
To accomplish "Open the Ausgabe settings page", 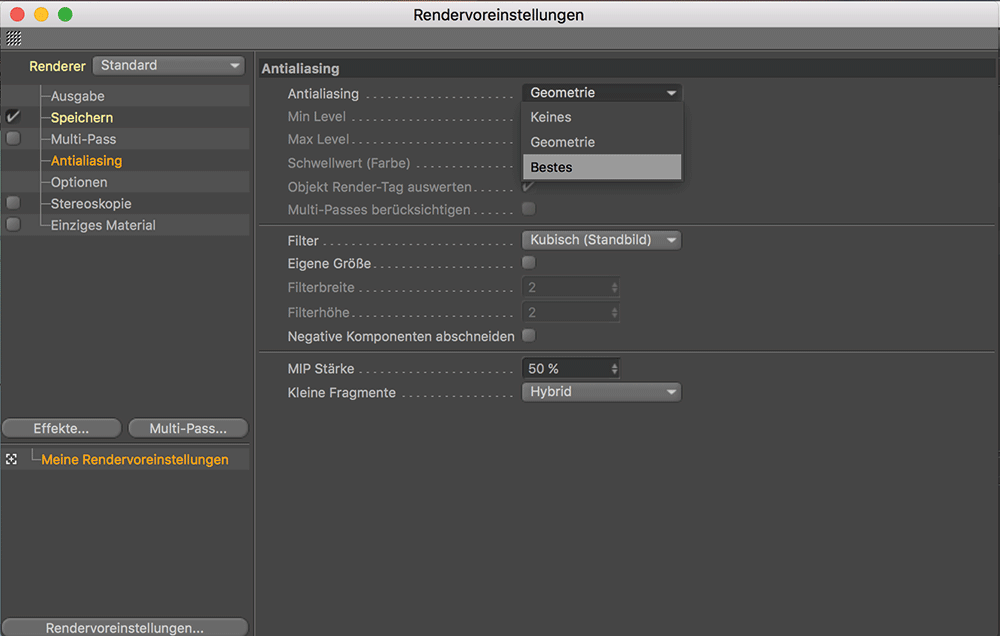I will click(78, 96).
